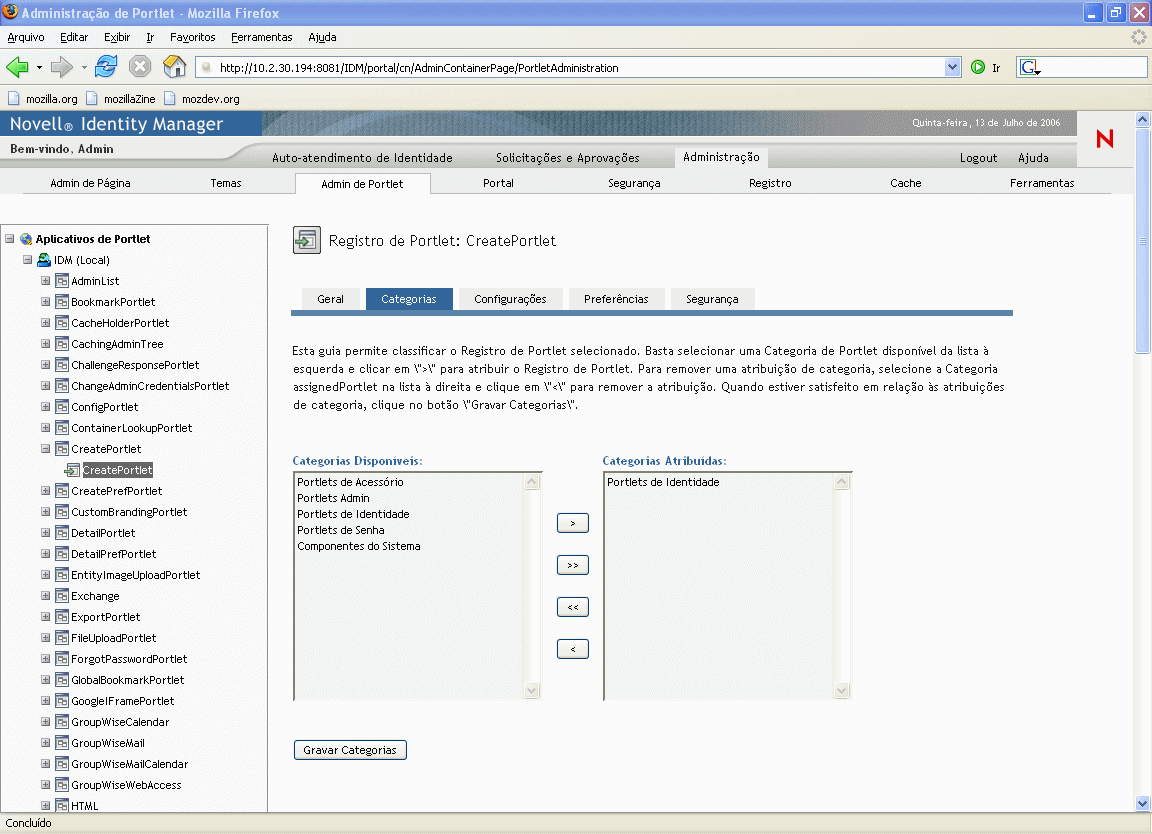Click the mozdev.org bookmark page icon
Screen dimensions: 1152x834
[170, 98]
